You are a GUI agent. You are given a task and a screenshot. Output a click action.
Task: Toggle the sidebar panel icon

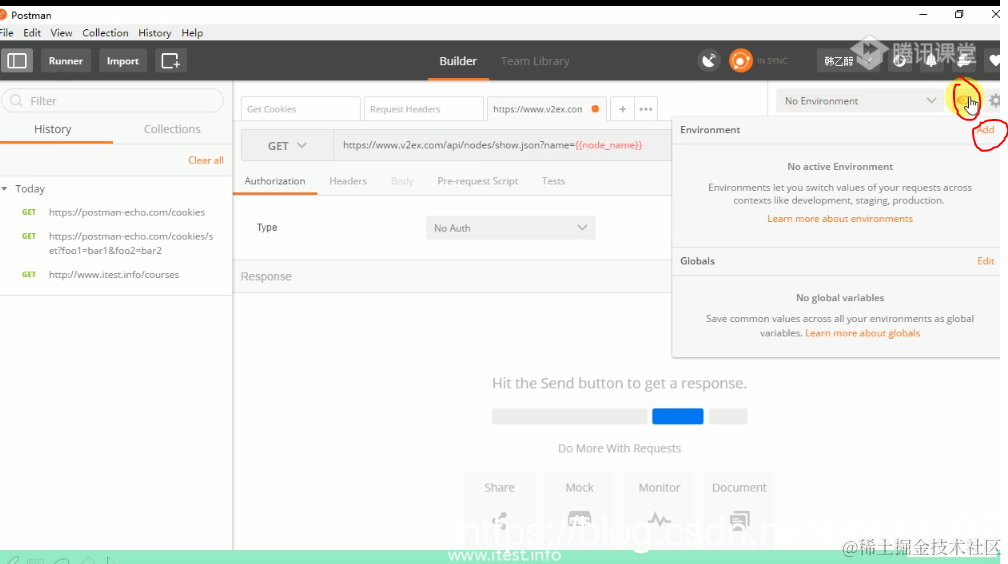click(17, 61)
